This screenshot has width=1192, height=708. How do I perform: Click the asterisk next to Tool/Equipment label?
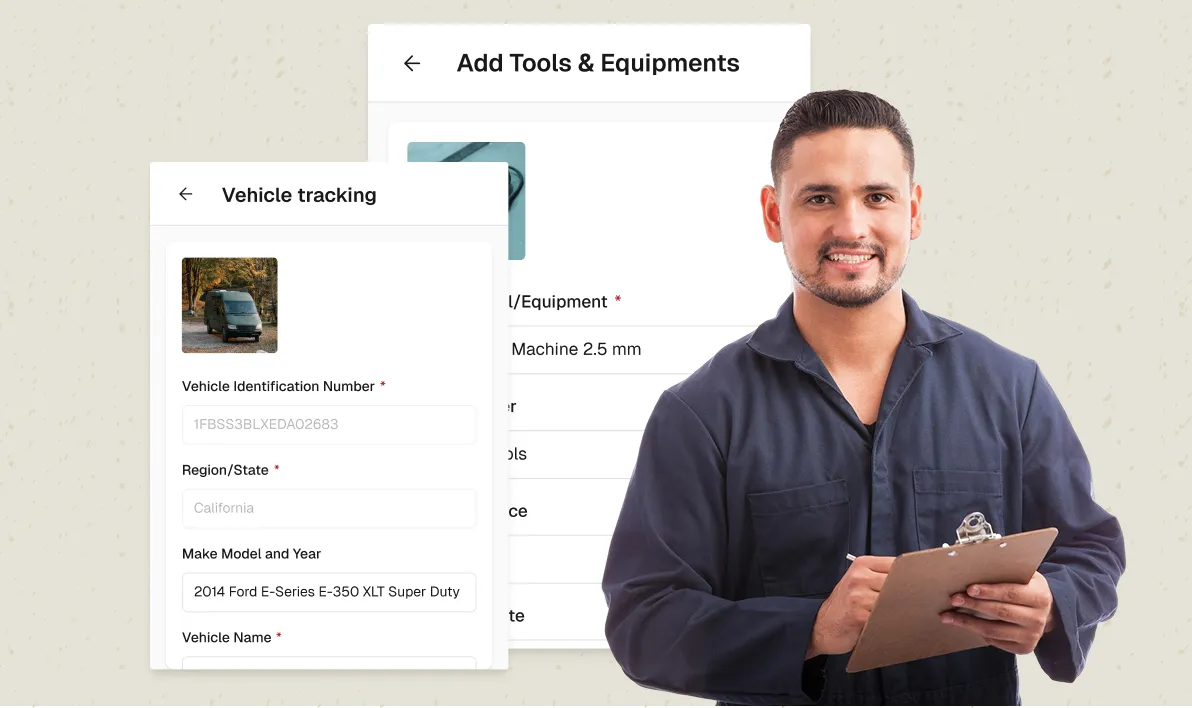click(620, 300)
